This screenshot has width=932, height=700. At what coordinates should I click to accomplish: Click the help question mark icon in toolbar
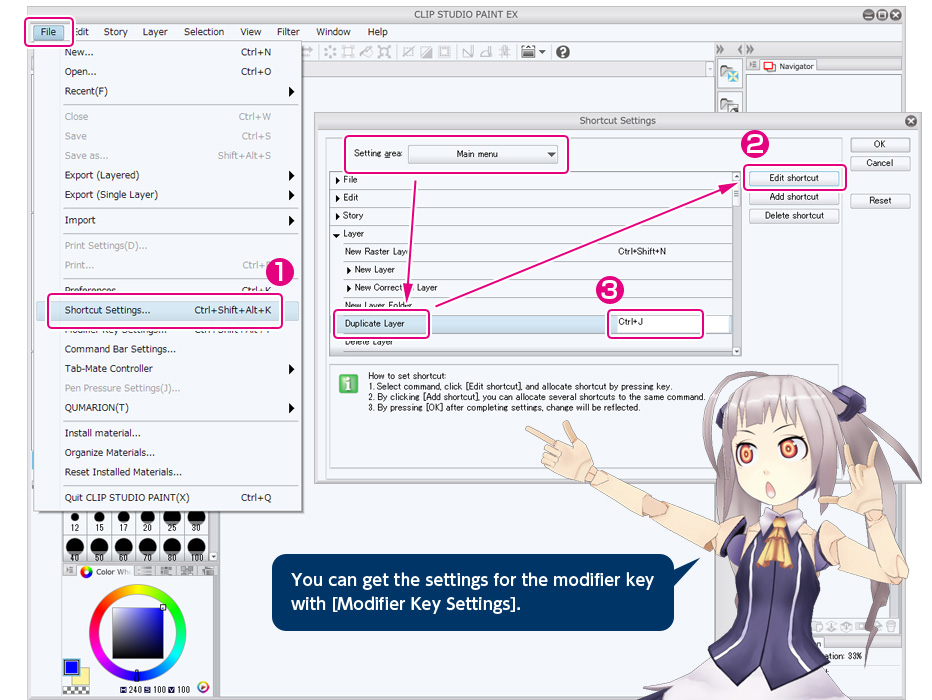[563, 52]
